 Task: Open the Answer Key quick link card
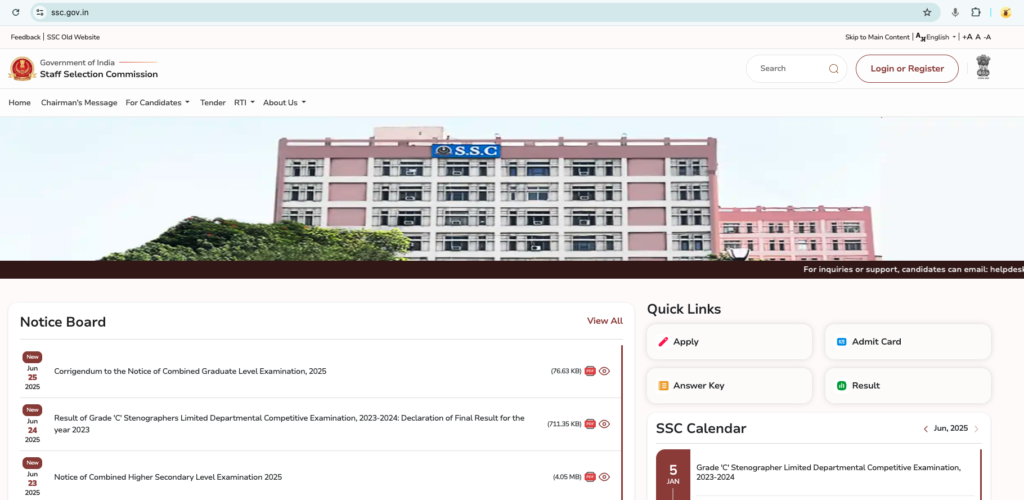[x=729, y=386]
